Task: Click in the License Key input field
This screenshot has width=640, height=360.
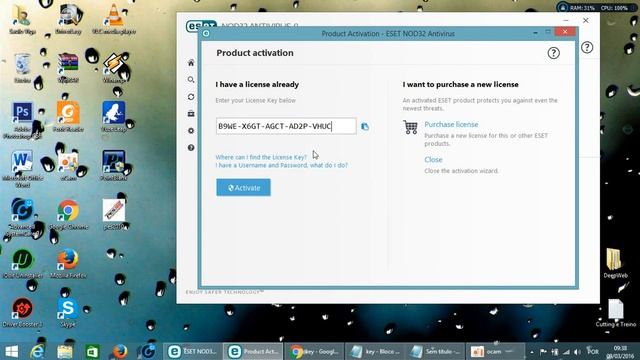Action: coord(286,126)
